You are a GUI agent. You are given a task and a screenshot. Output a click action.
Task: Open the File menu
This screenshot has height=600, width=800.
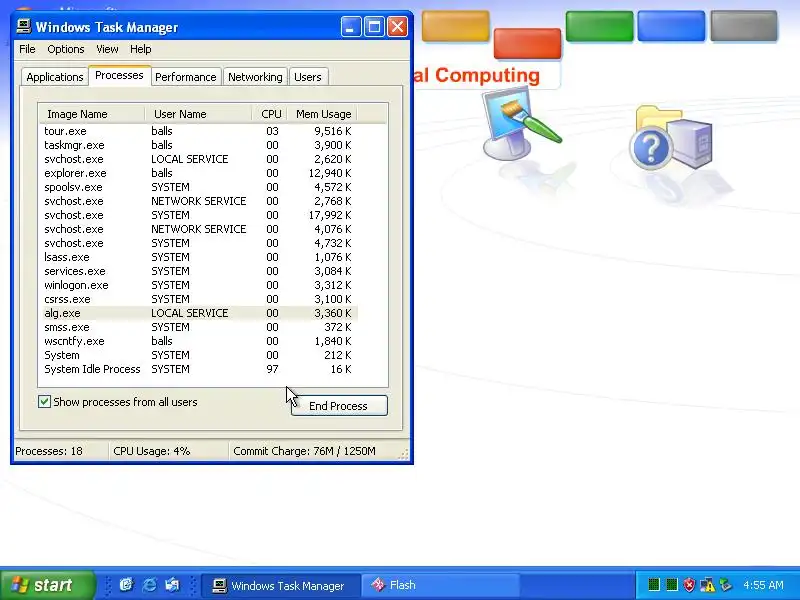(x=27, y=49)
